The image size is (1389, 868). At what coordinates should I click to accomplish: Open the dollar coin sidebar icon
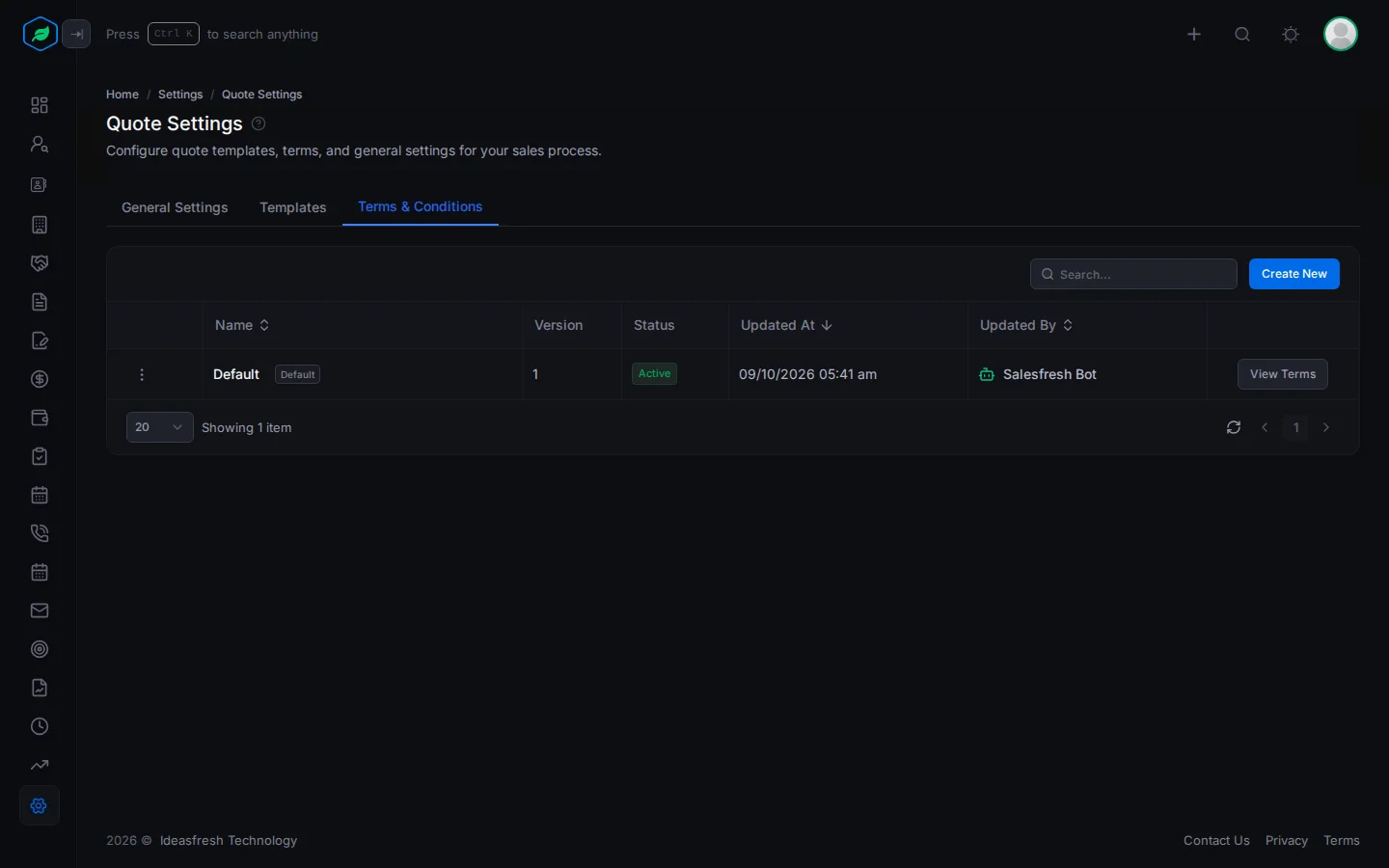(40, 379)
